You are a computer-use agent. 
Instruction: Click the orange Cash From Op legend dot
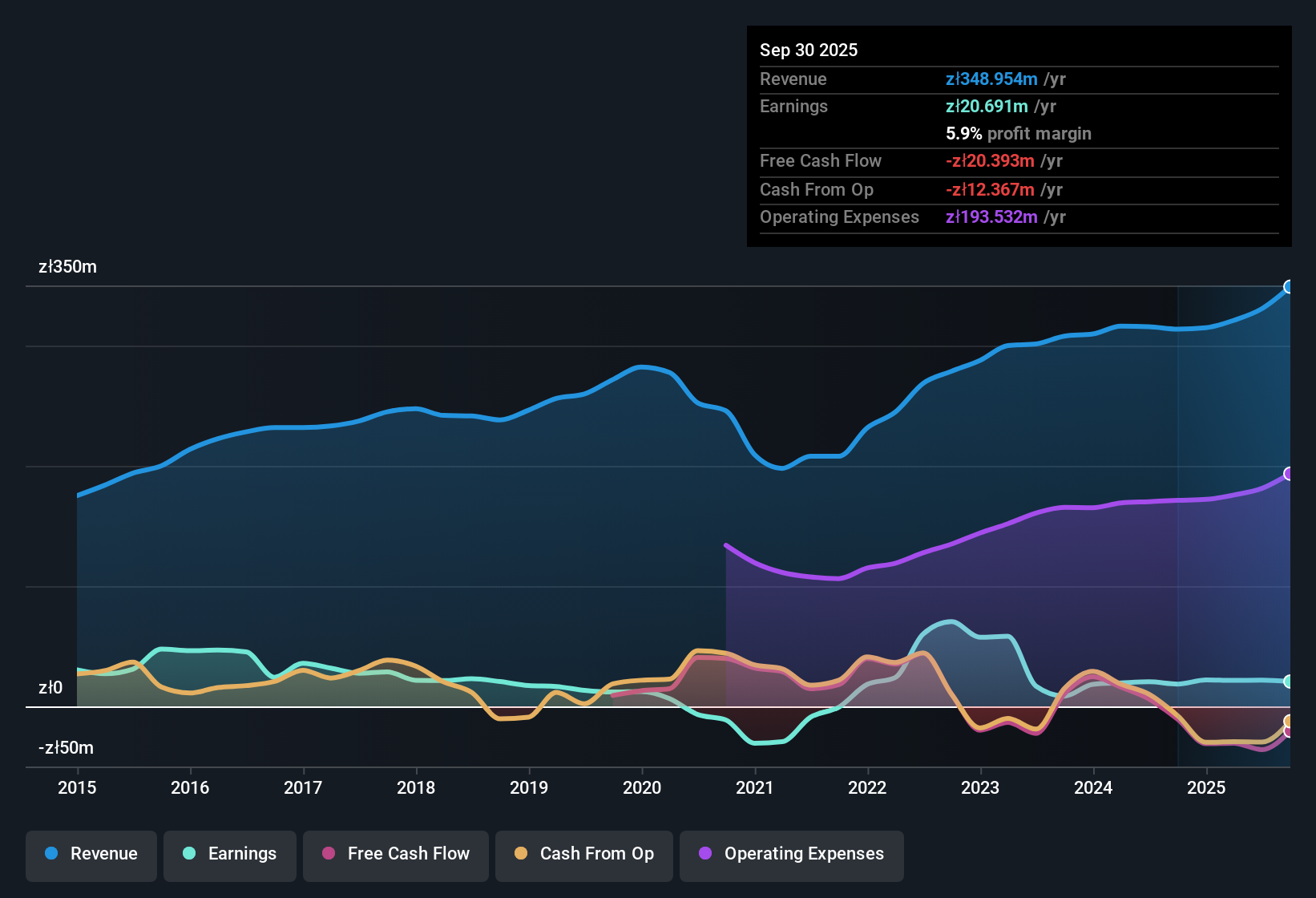click(521, 854)
